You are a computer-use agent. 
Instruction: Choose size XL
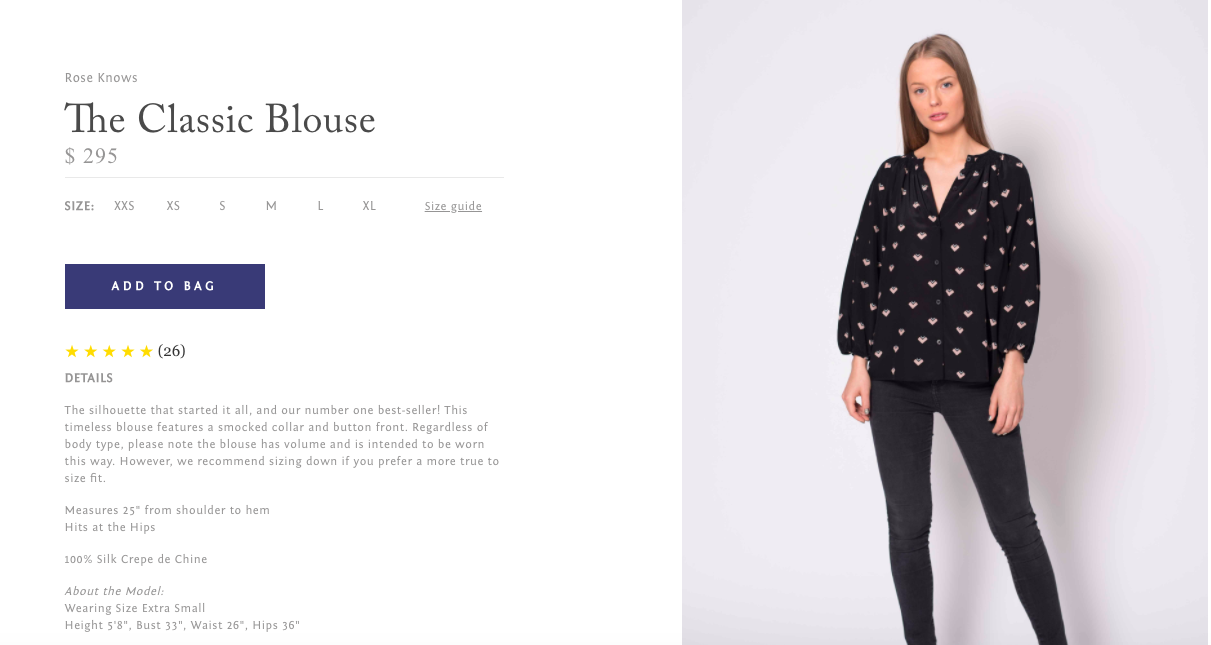pos(369,206)
